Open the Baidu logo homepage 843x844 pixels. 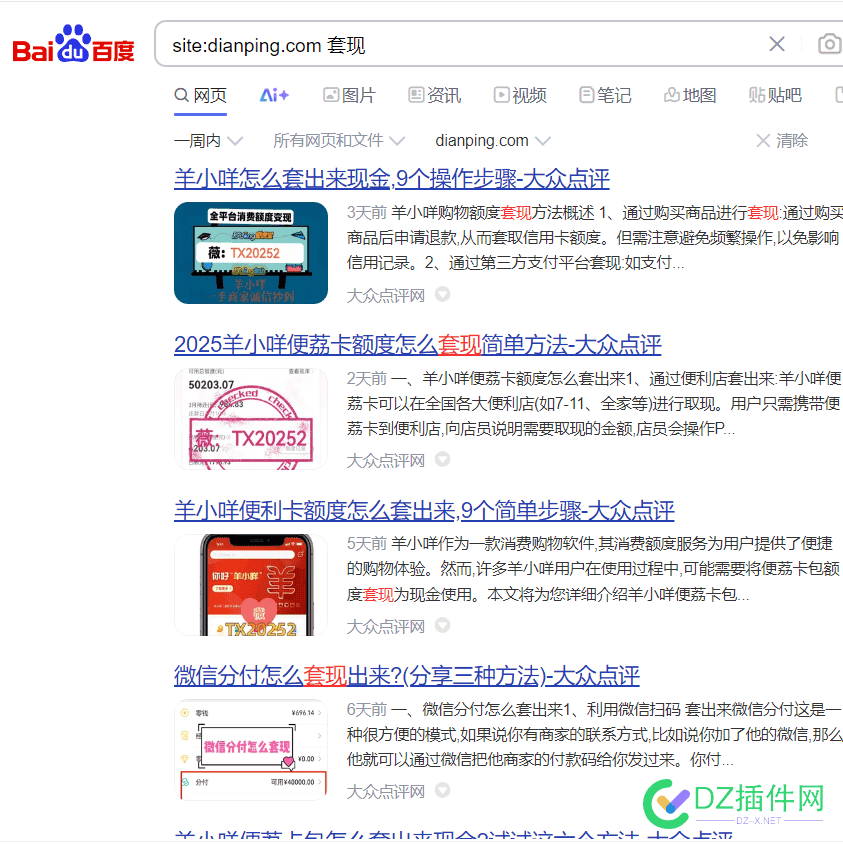coord(73,44)
